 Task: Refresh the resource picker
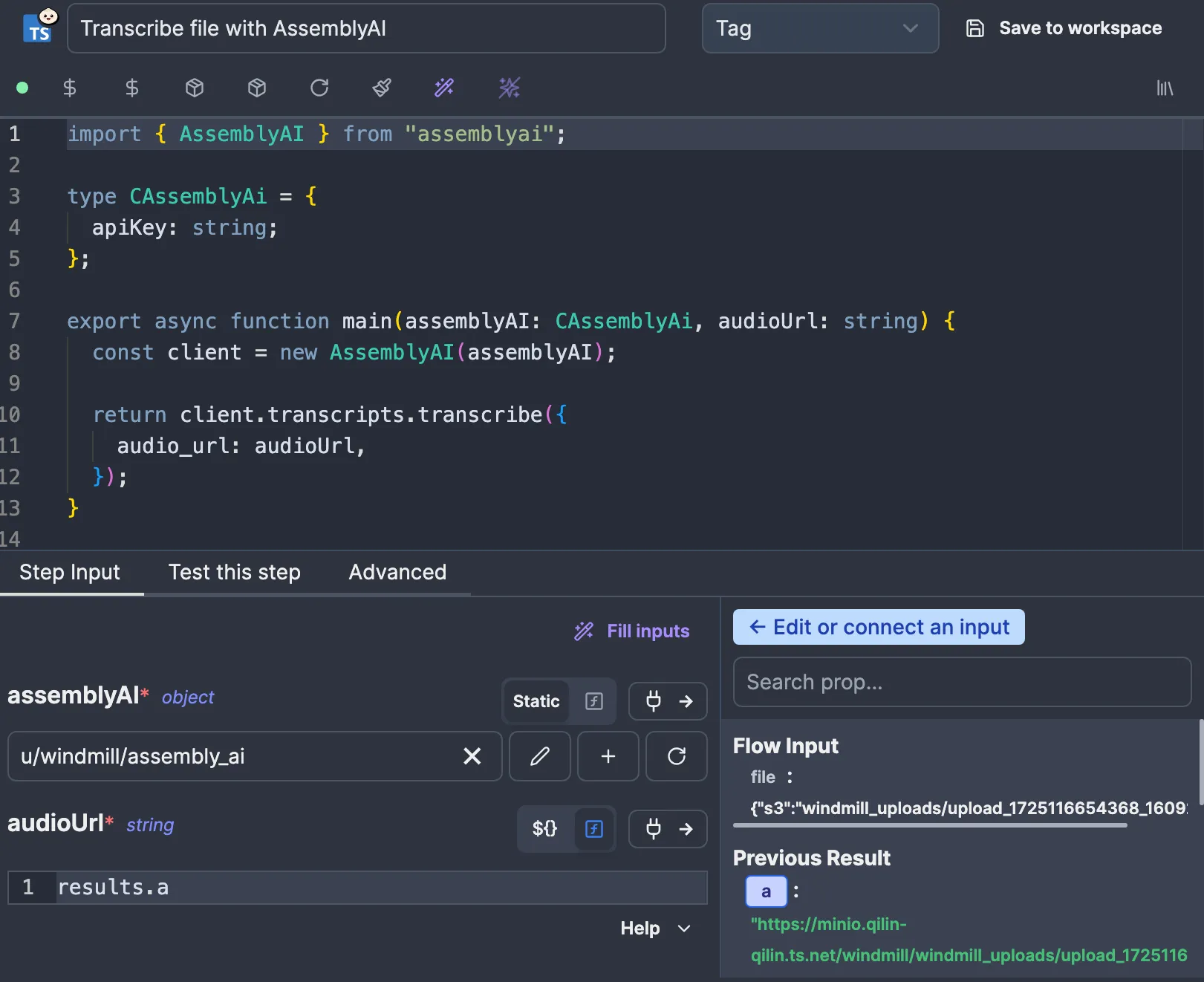pyautogui.click(x=676, y=756)
